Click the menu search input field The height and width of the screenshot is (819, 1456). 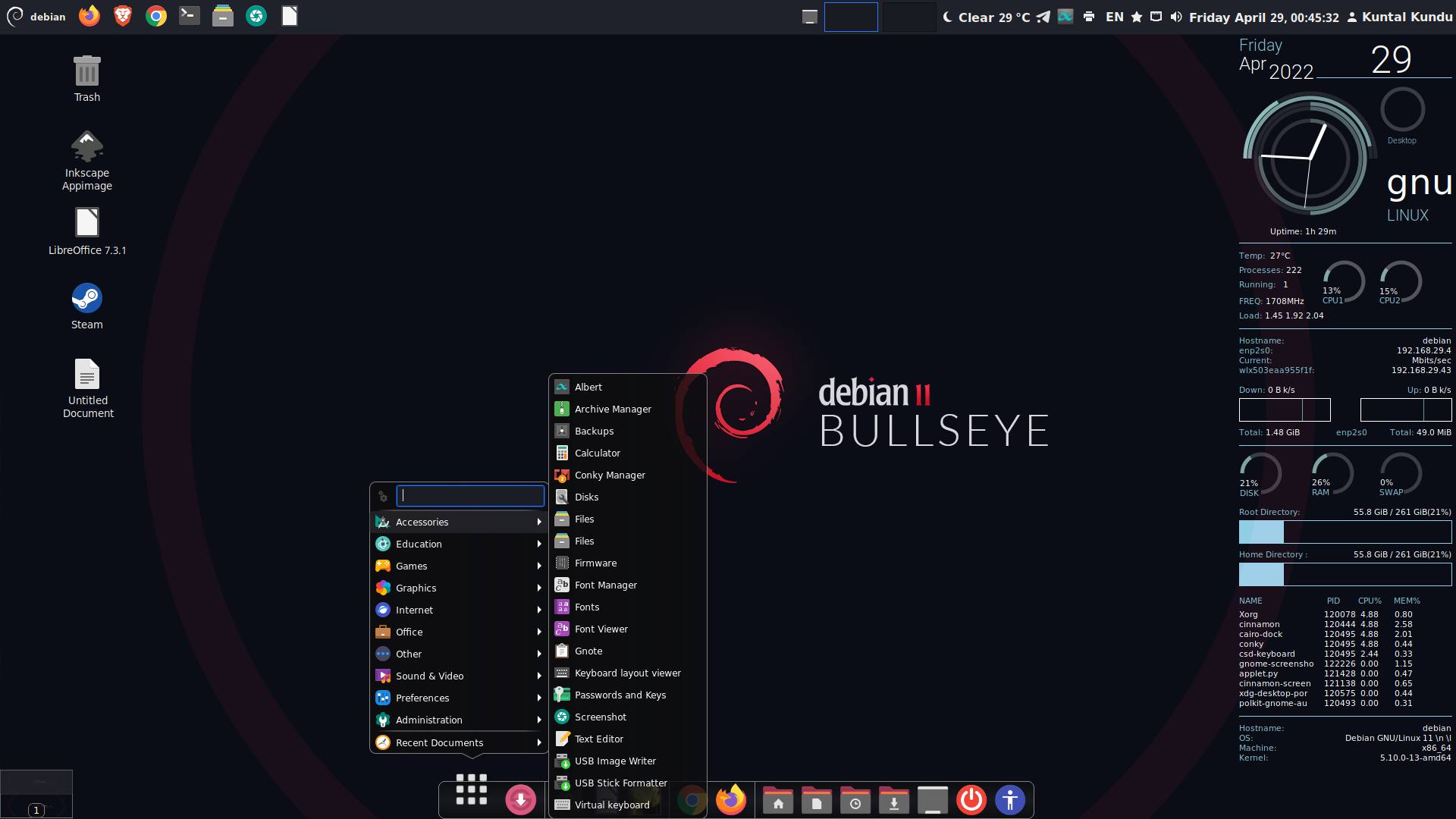[470, 496]
